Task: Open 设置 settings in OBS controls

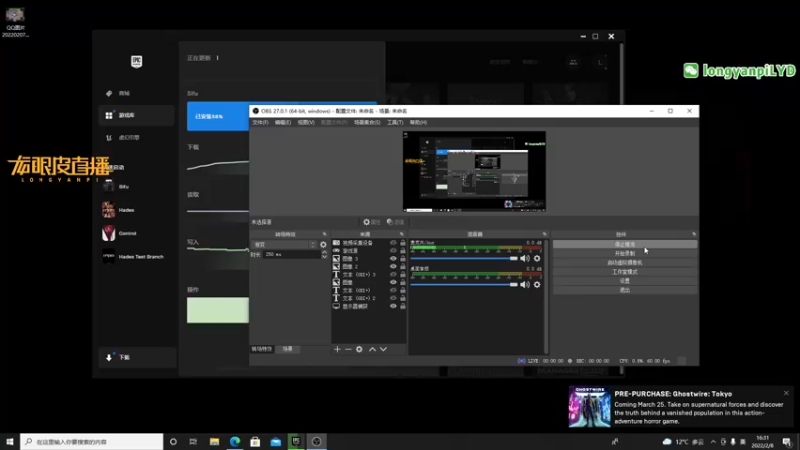Action: pos(624,281)
